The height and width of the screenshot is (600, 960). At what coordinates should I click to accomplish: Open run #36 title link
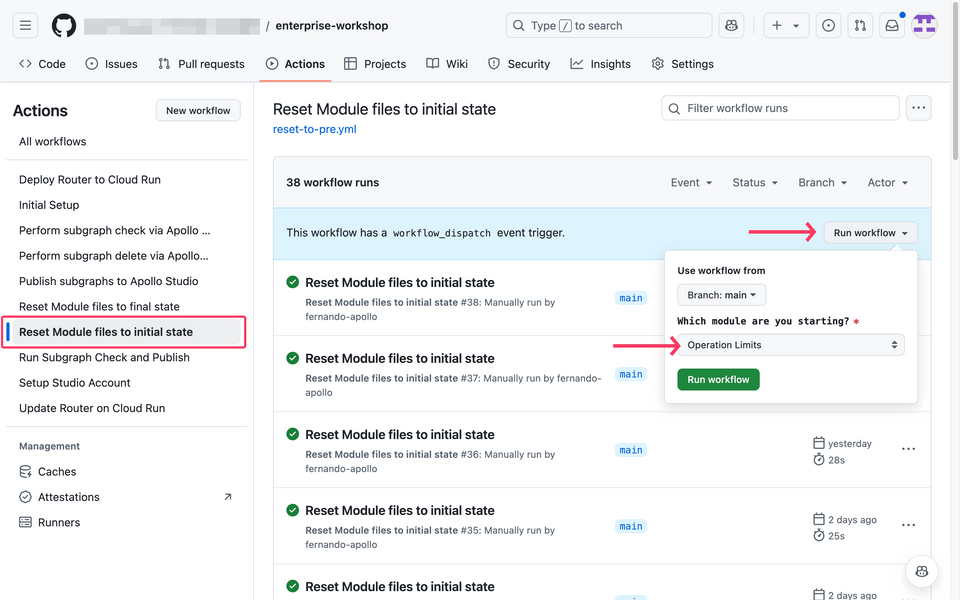point(400,434)
